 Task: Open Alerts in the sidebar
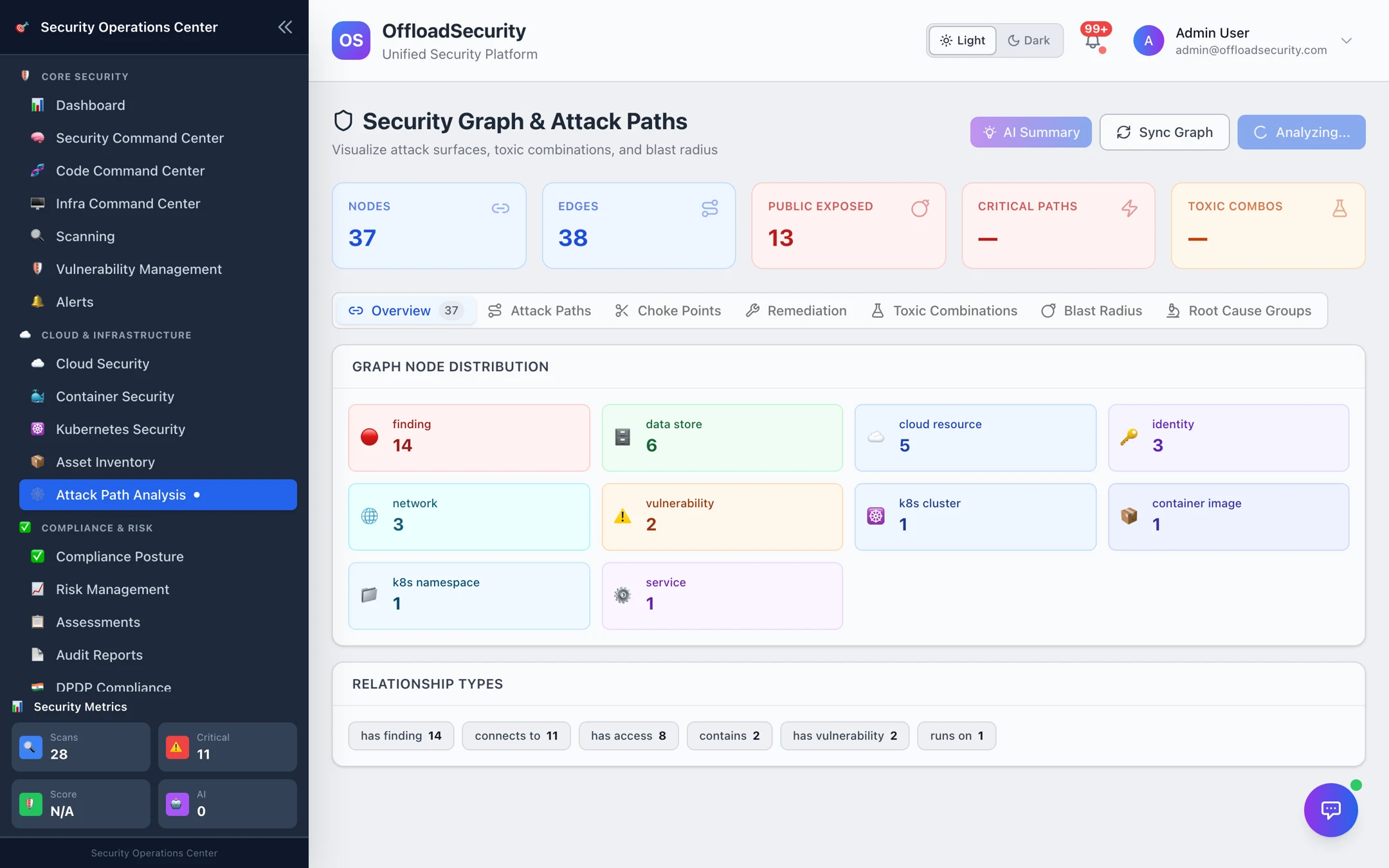[158, 302]
